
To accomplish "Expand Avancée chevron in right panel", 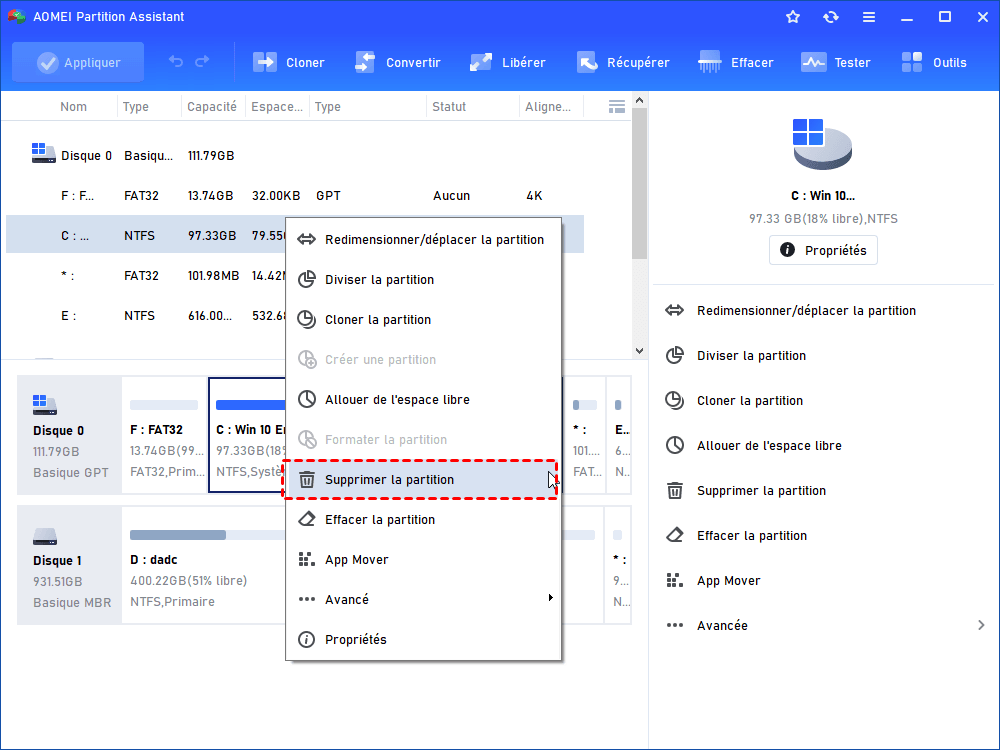I will [981, 625].
